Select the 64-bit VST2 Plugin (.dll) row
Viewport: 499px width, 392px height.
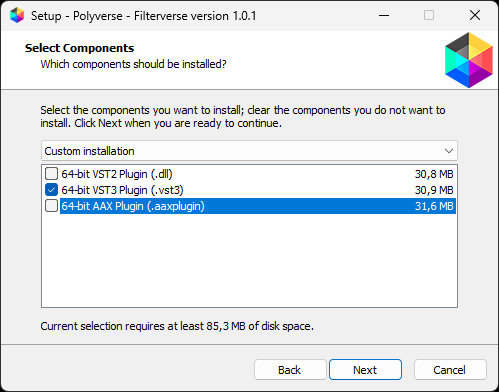249,174
